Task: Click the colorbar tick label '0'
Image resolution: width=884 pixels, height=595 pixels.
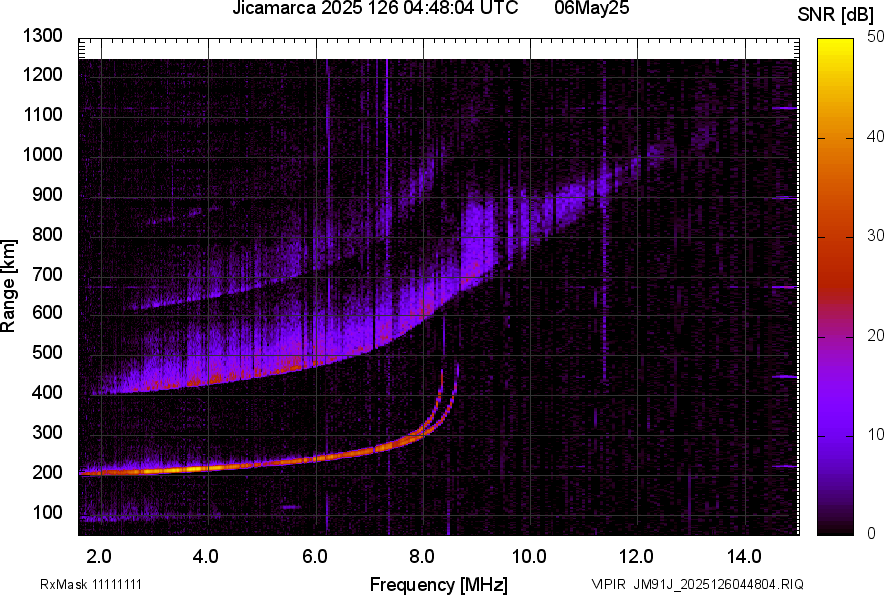Action: click(x=872, y=533)
